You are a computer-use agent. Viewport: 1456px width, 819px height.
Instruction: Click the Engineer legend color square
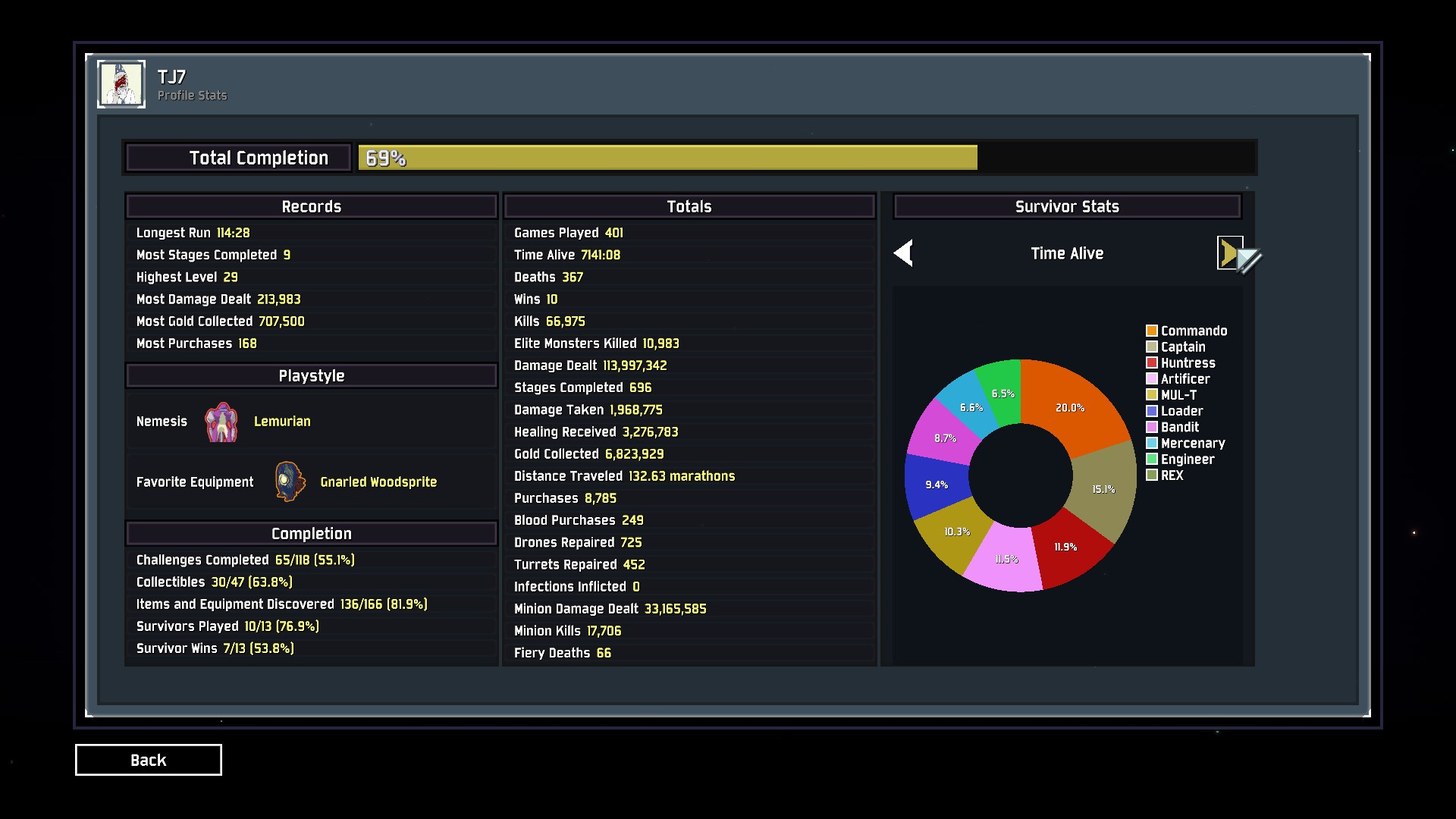coord(1151,460)
